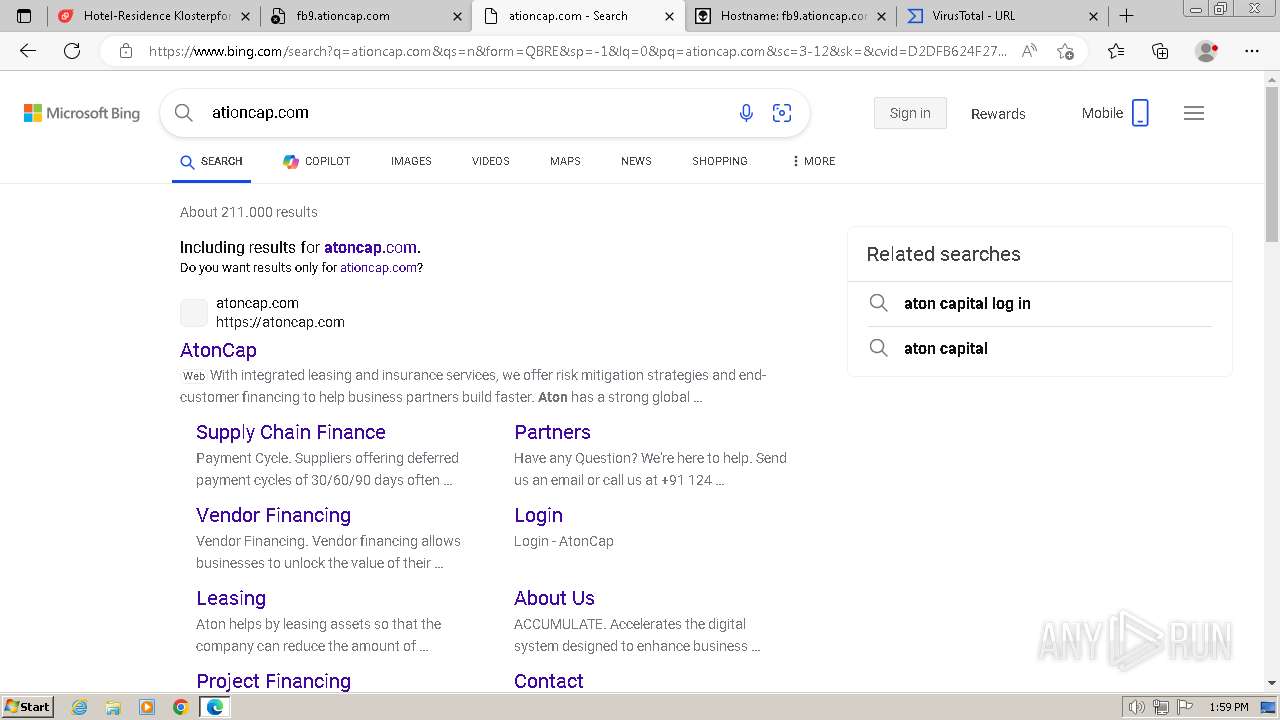1280x720 pixels.
Task: Open Edge Settings and more menu
Action: 1252,51
